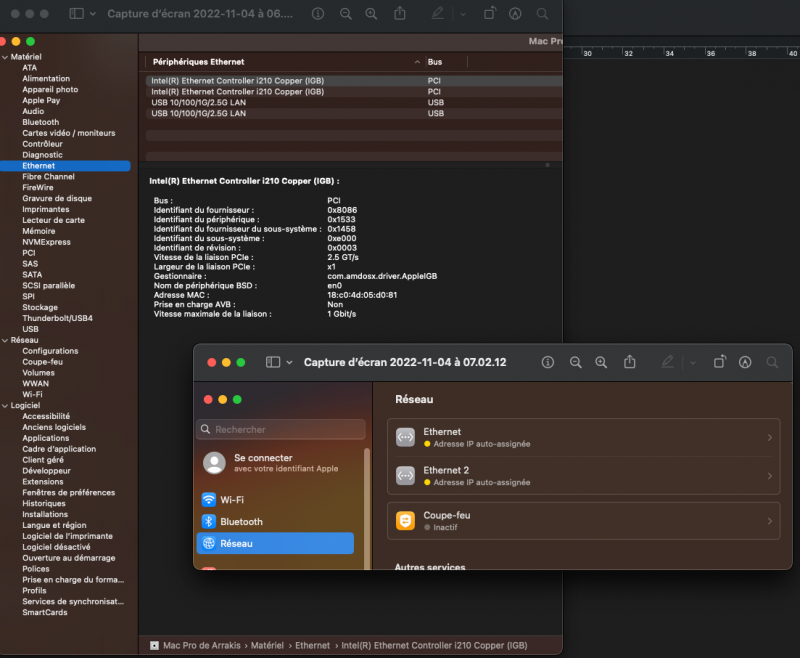Collapse the Logiciel section disclosure triangle
Viewport: 800px width, 658px height.
coord(5,405)
